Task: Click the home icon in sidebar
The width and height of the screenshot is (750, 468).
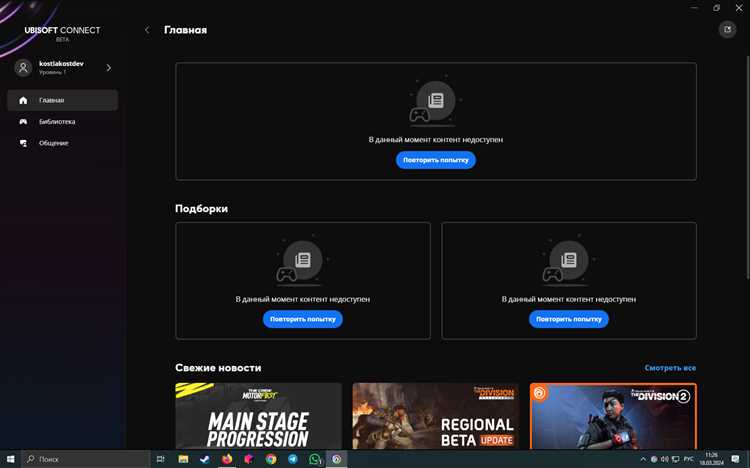Action: [x=23, y=100]
